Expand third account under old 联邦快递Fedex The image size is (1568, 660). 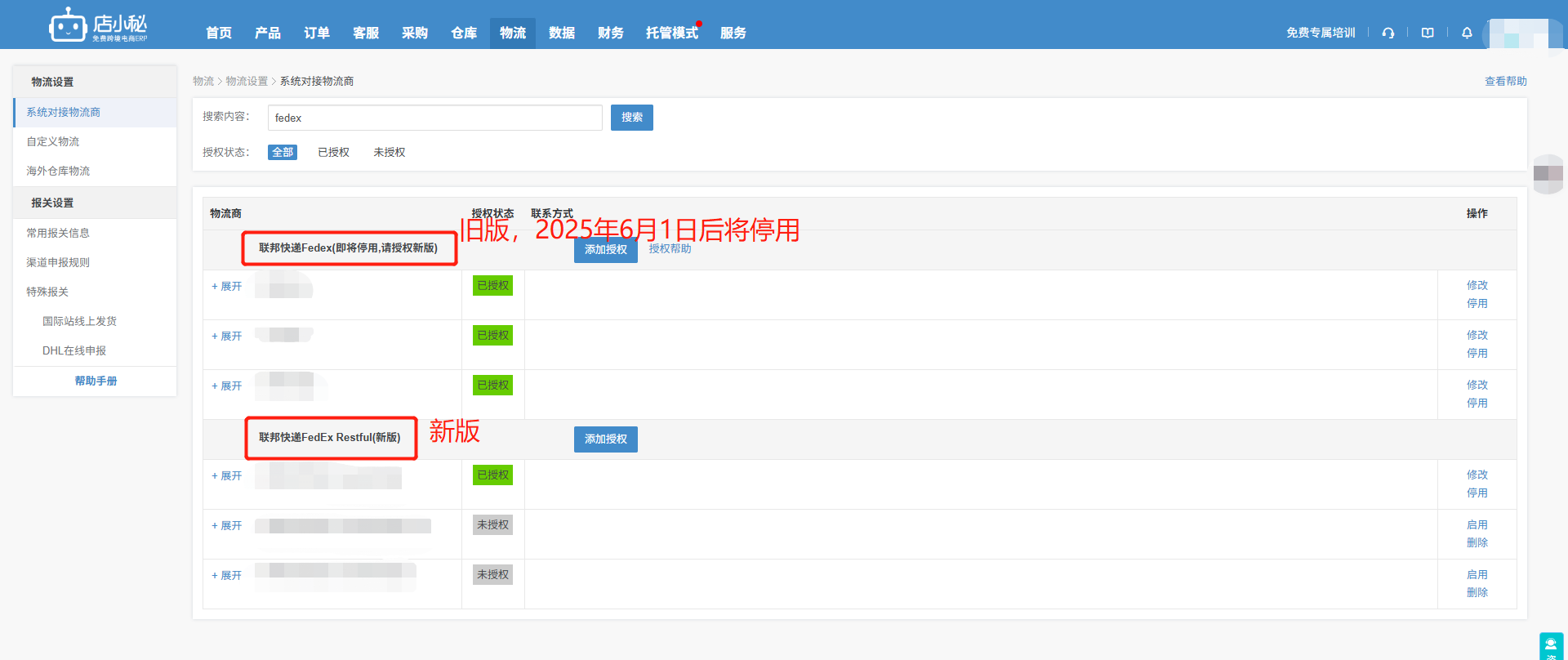(x=227, y=386)
